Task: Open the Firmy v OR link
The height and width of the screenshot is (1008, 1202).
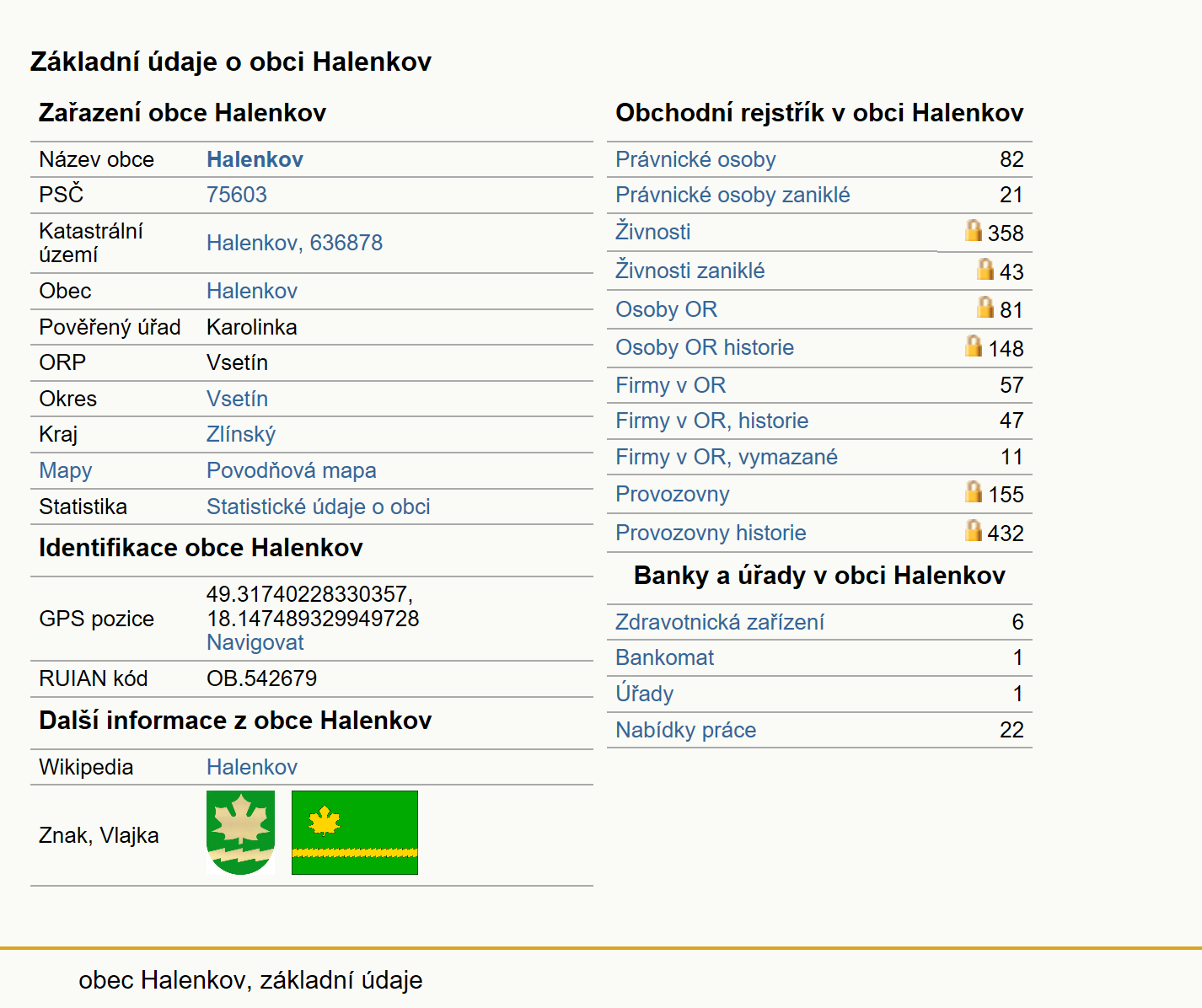Action: 670,385
